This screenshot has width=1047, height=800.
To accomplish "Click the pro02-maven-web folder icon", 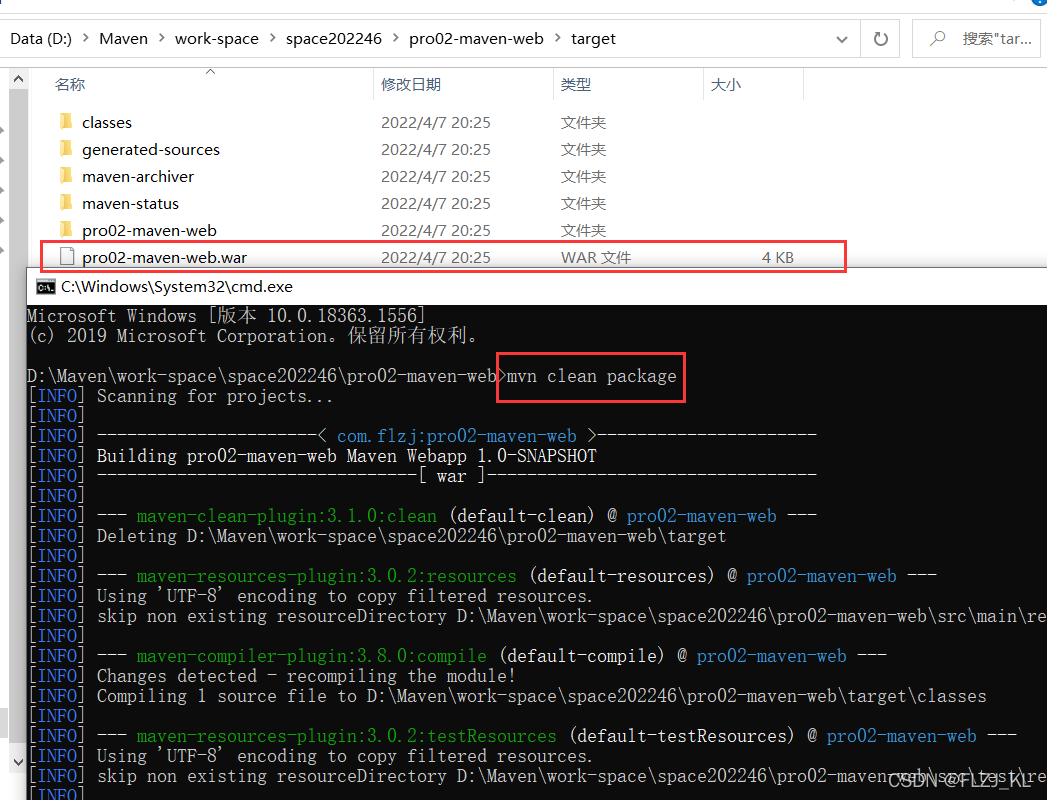I will point(66,230).
